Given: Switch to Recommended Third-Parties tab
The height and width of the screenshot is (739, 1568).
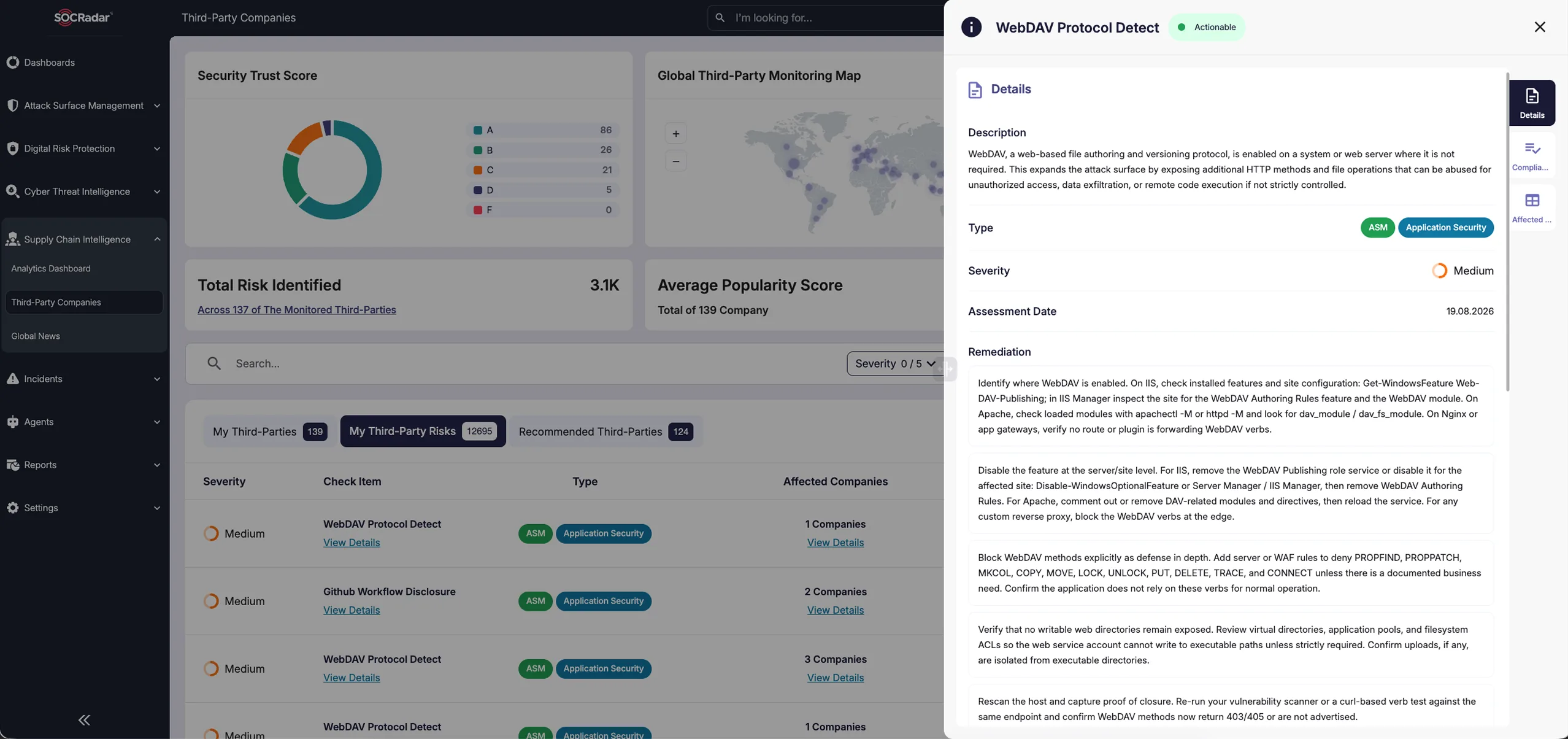Looking at the screenshot, I should (605, 431).
